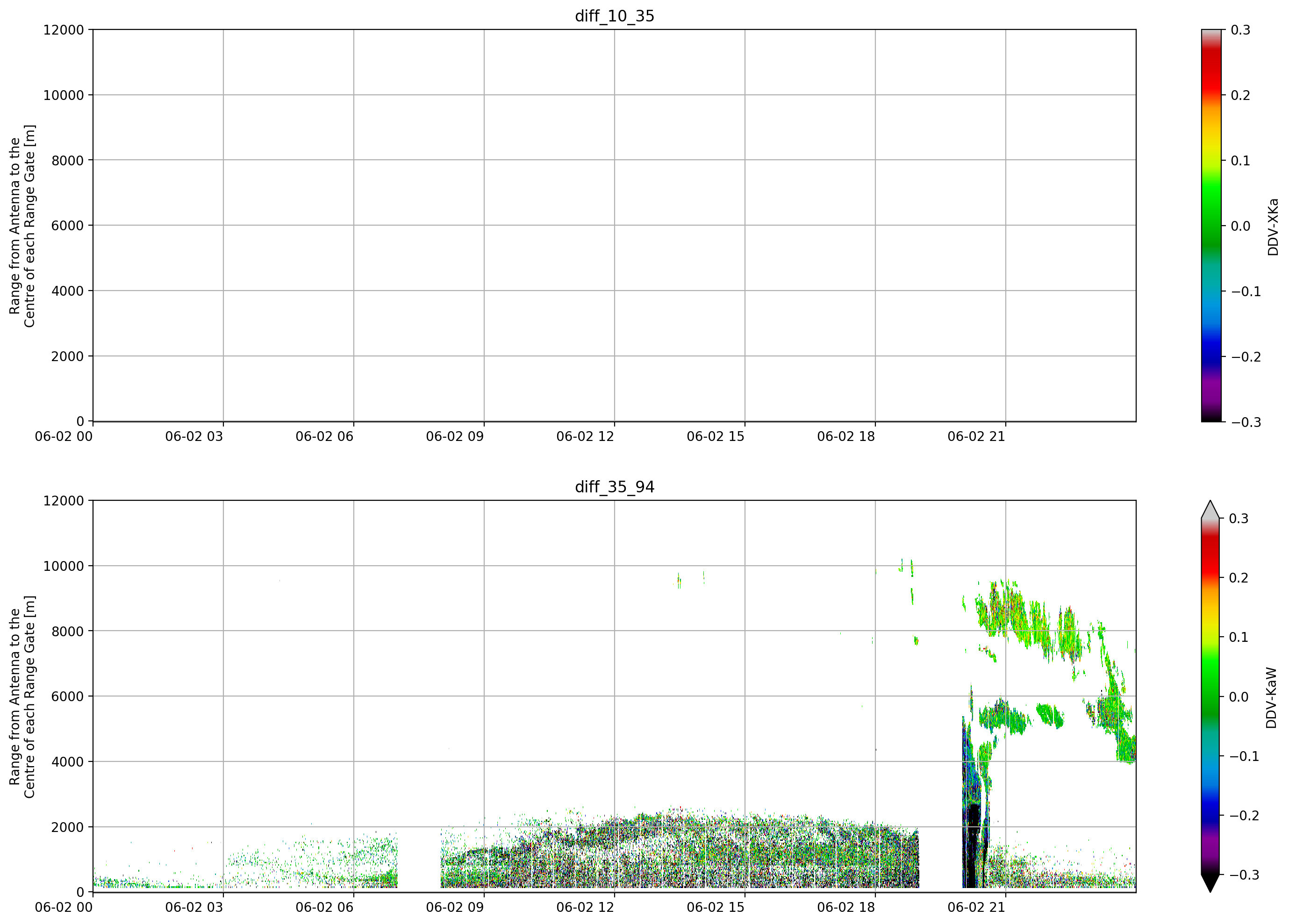Click the DDV-KaW color gradient bar
This screenshot has height=924, width=1289.
(x=1210, y=696)
